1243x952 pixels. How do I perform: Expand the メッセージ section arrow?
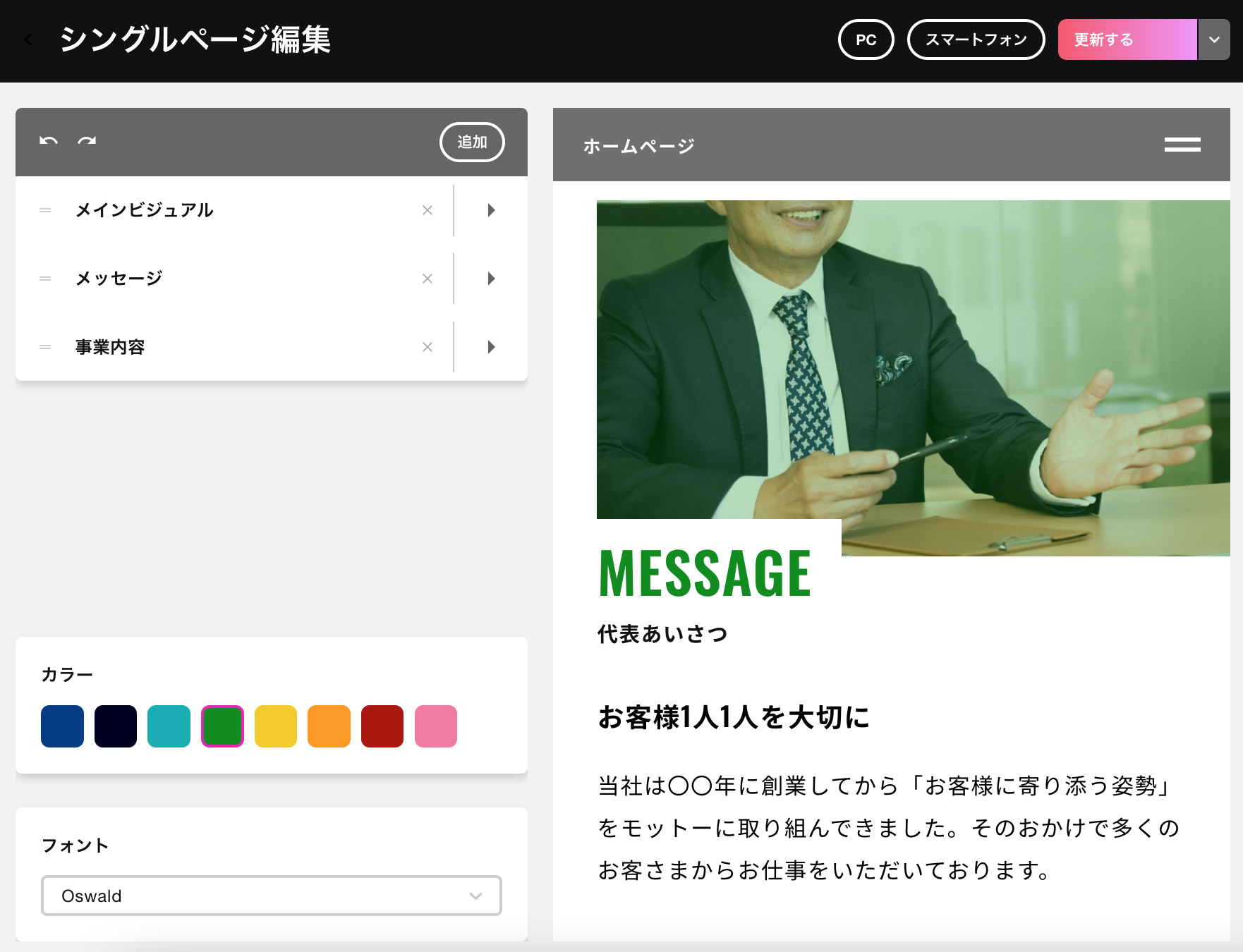[491, 279]
